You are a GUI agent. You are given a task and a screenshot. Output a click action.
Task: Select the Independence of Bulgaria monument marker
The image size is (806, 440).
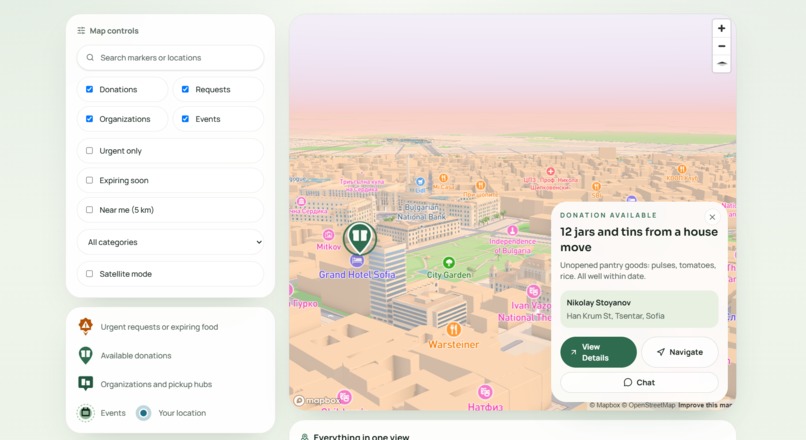pos(512,230)
